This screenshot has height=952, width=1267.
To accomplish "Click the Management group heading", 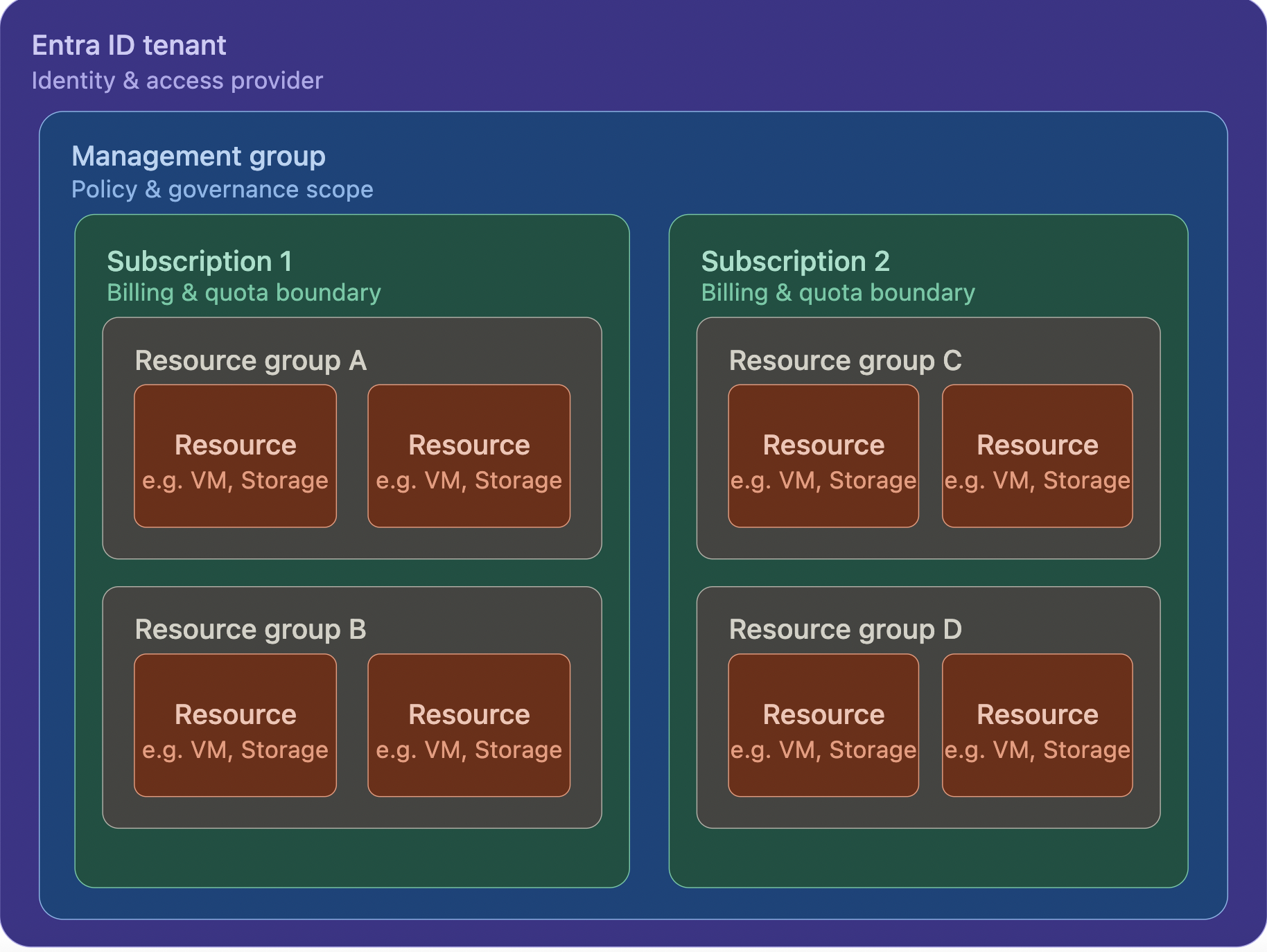I will [198, 157].
